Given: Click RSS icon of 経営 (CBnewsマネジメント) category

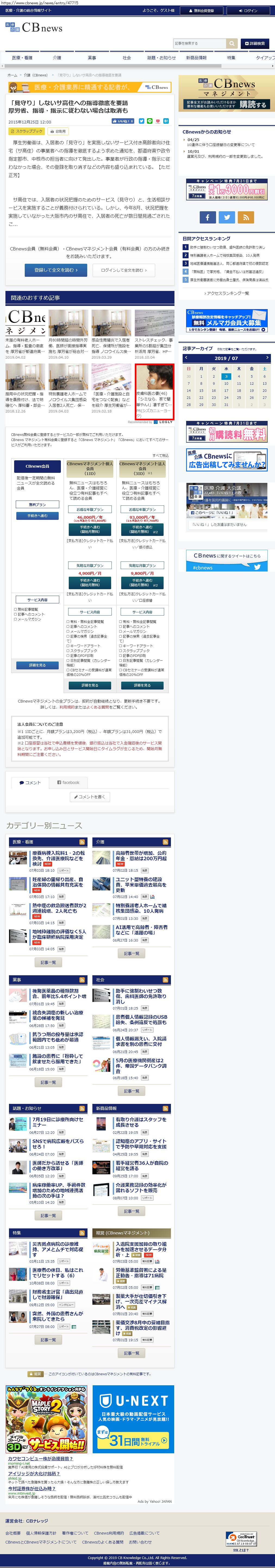Looking at the screenshot, I should (x=165, y=1232).
